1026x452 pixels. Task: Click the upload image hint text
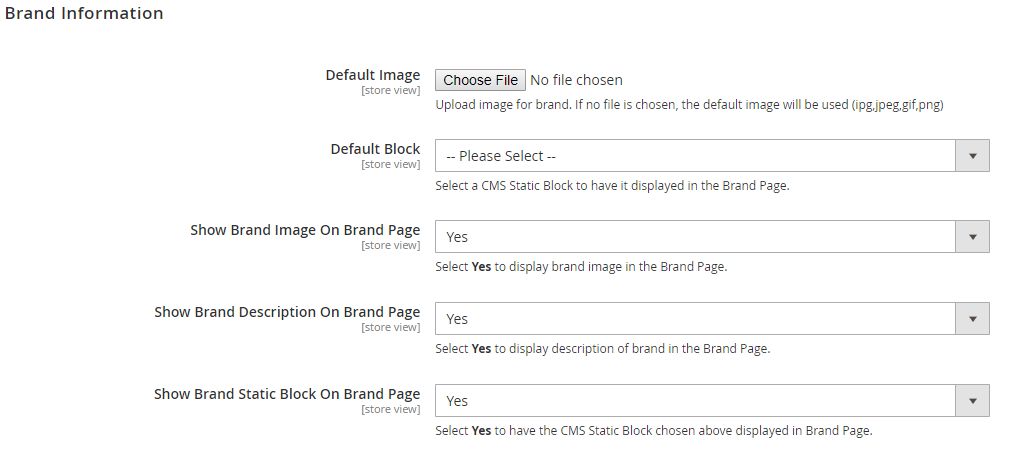click(x=689, y=104)
